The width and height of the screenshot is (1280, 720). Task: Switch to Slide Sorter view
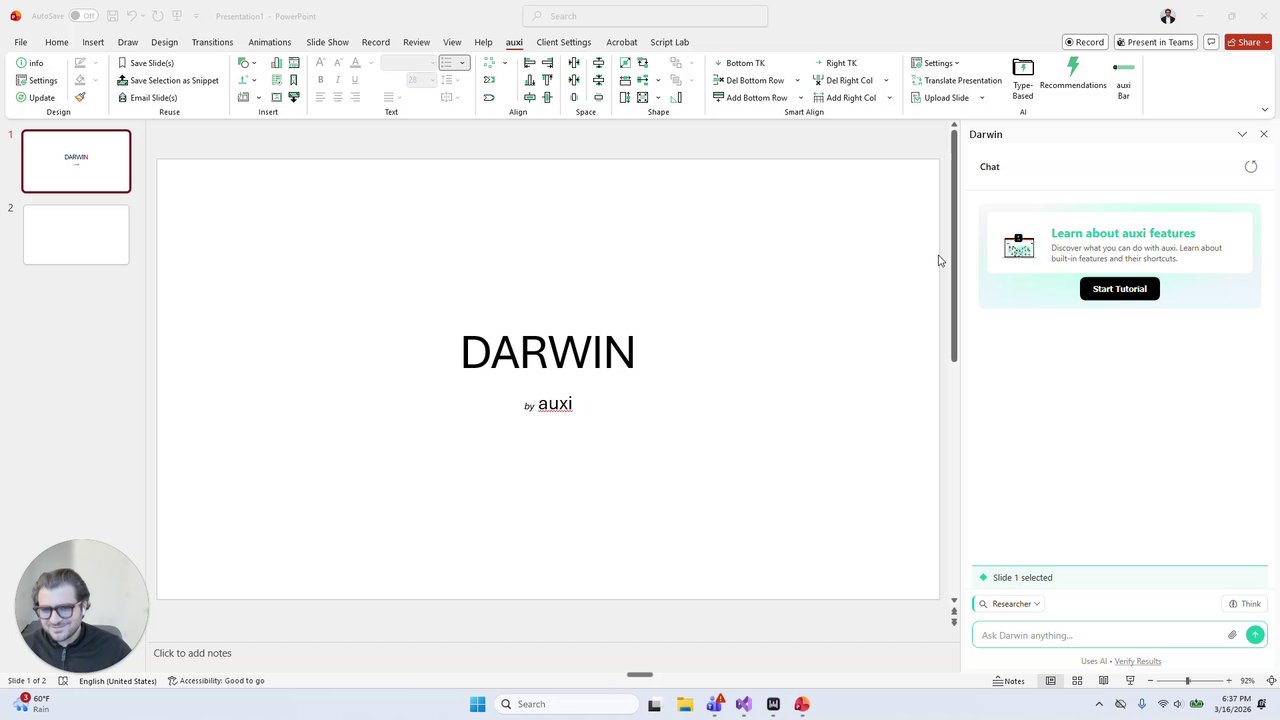[1077, 681]
